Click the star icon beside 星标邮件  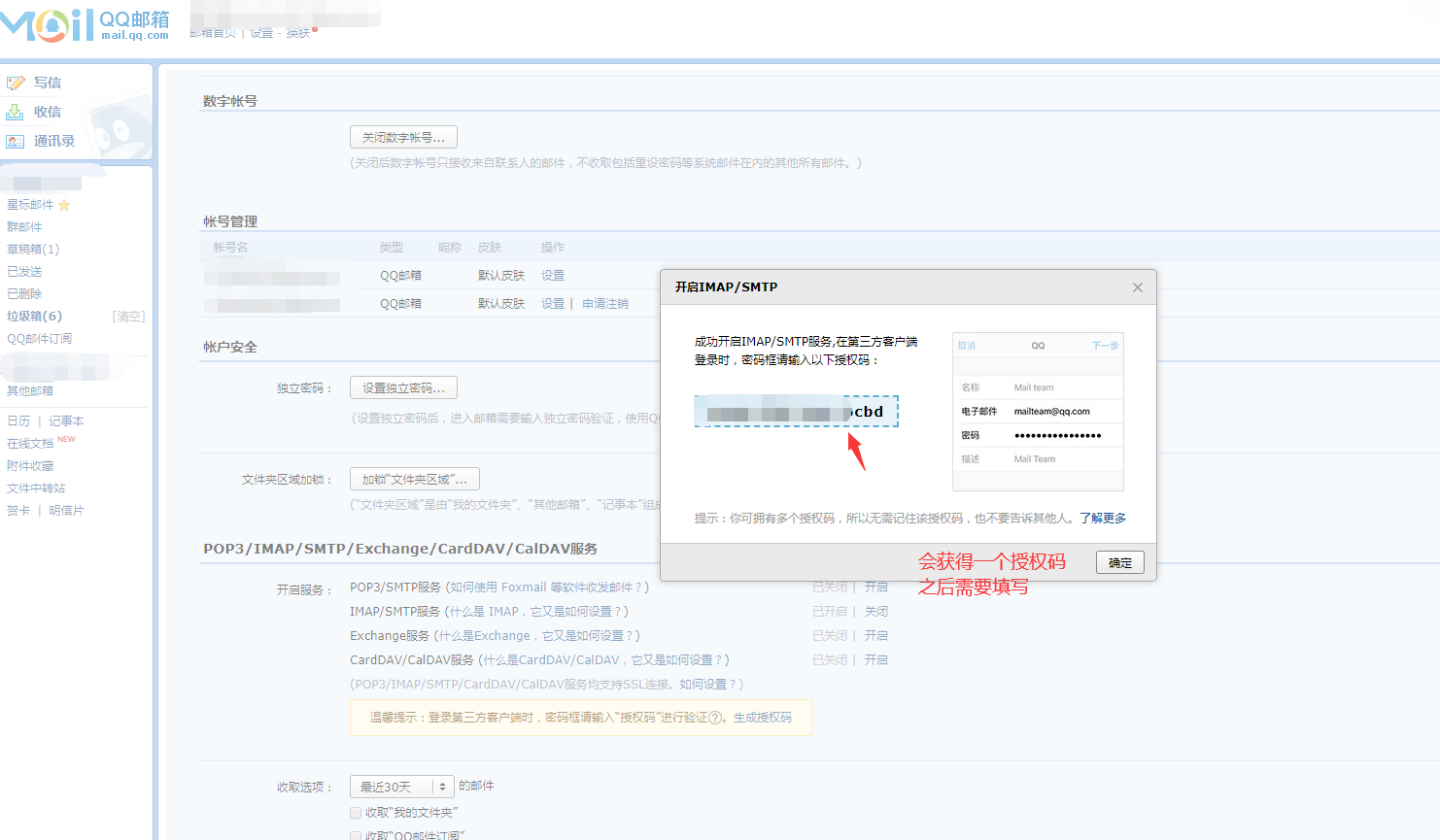[64, 205]
